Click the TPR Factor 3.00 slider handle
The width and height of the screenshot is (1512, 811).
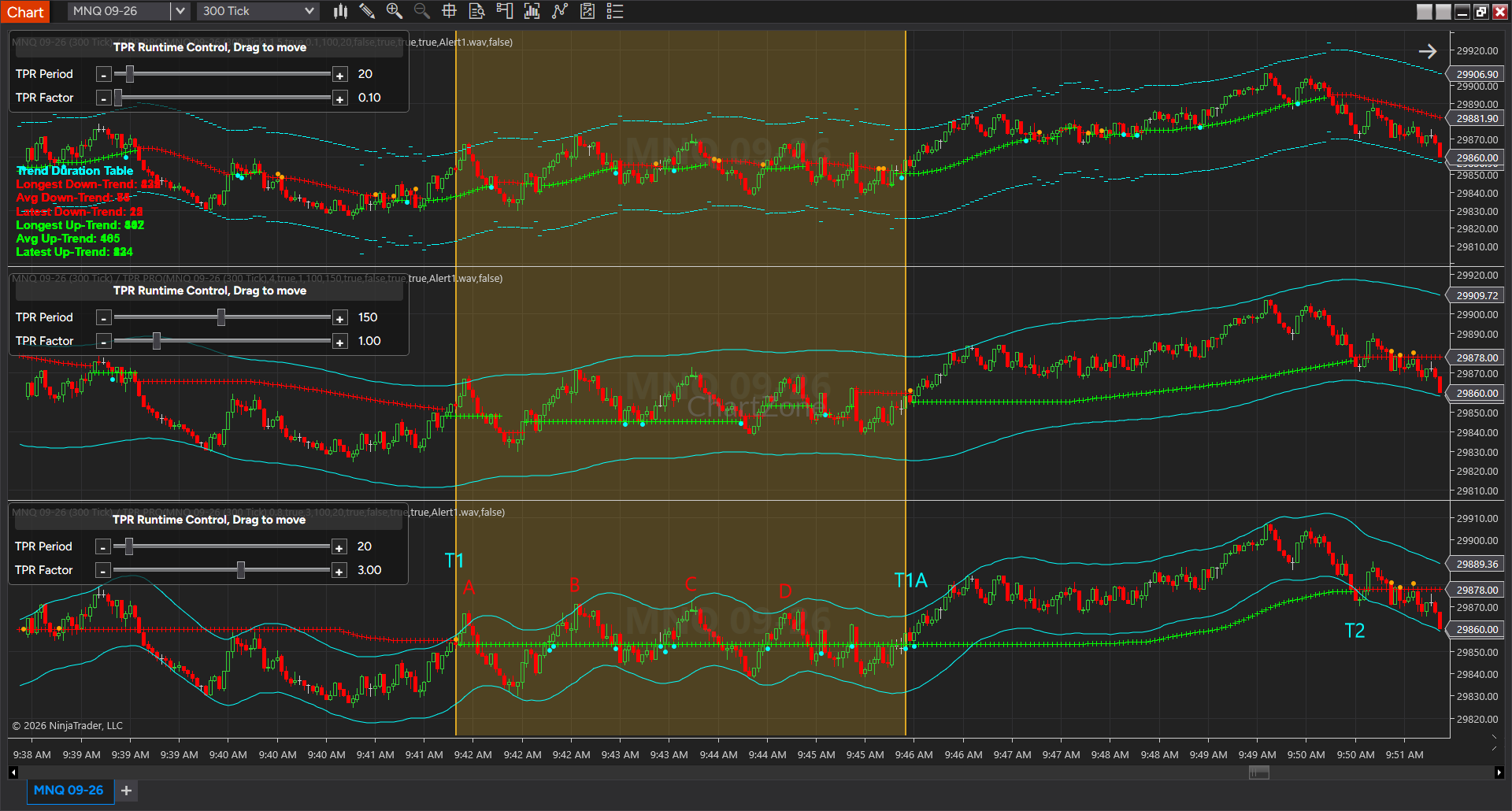tap(241, 569)
